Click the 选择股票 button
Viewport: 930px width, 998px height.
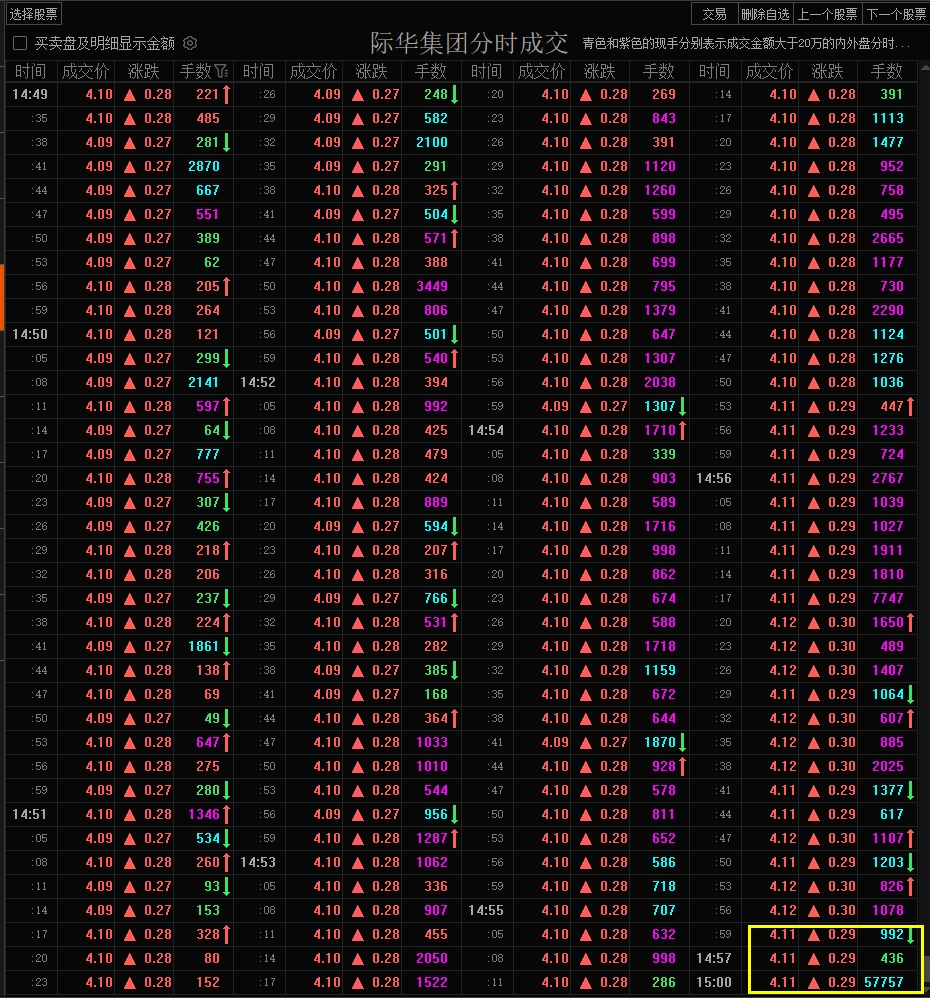33,14
